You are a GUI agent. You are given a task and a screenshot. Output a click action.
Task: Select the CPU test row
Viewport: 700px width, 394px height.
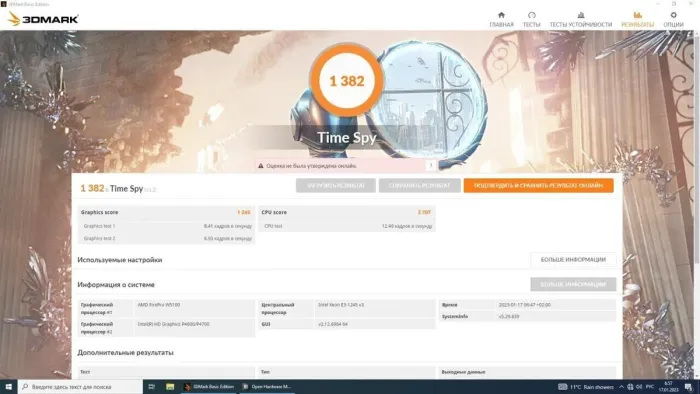click(346, 226)
